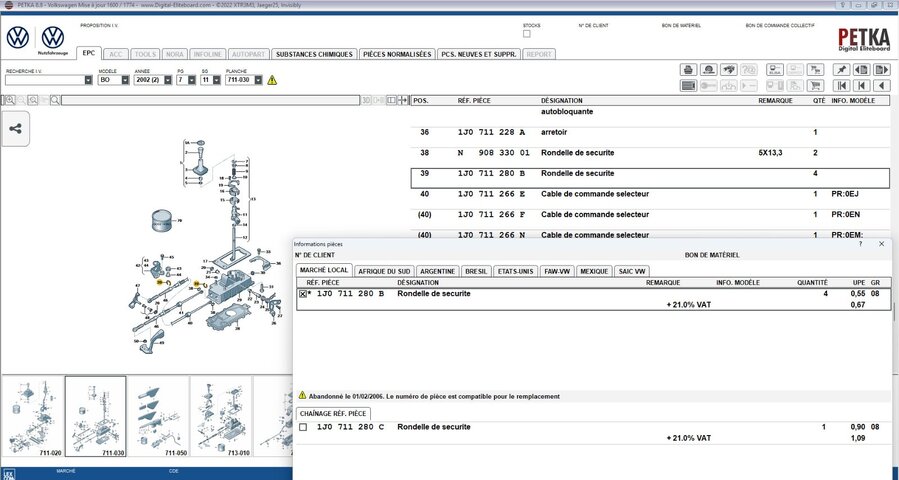This screenshot has width=899, height=480.
Task: Switch to the Afrique du Sud market tab
Action: (x=384, y=271)
